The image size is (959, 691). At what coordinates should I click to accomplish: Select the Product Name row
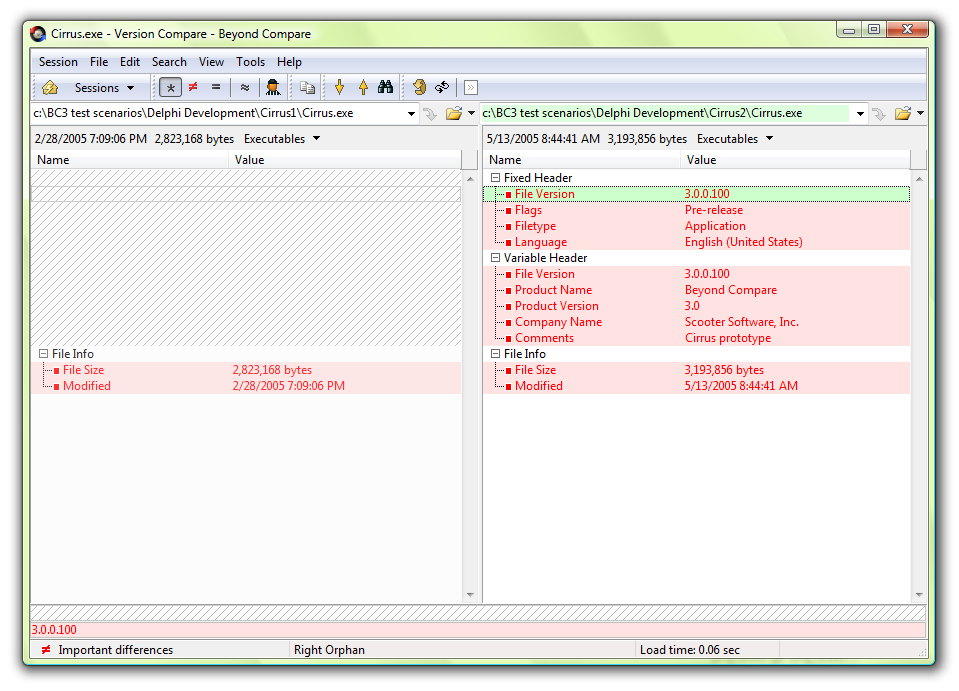[x=697, y=290]
